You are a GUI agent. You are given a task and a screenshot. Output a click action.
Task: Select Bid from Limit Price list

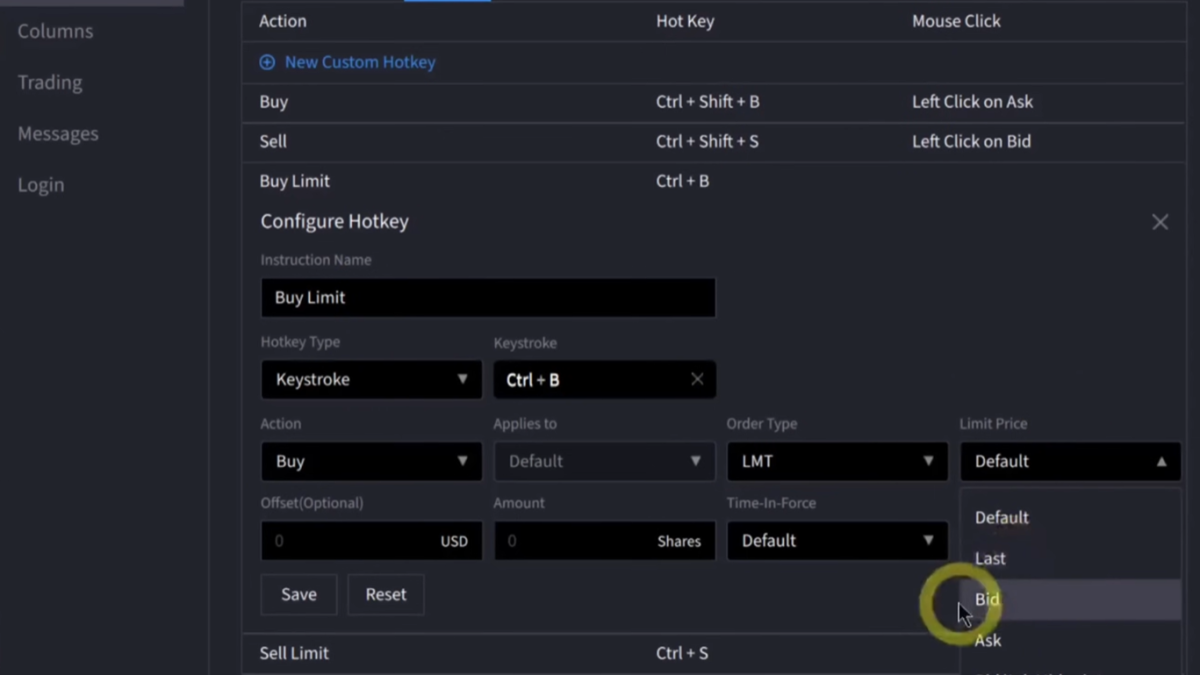[x=1070, y=599]
